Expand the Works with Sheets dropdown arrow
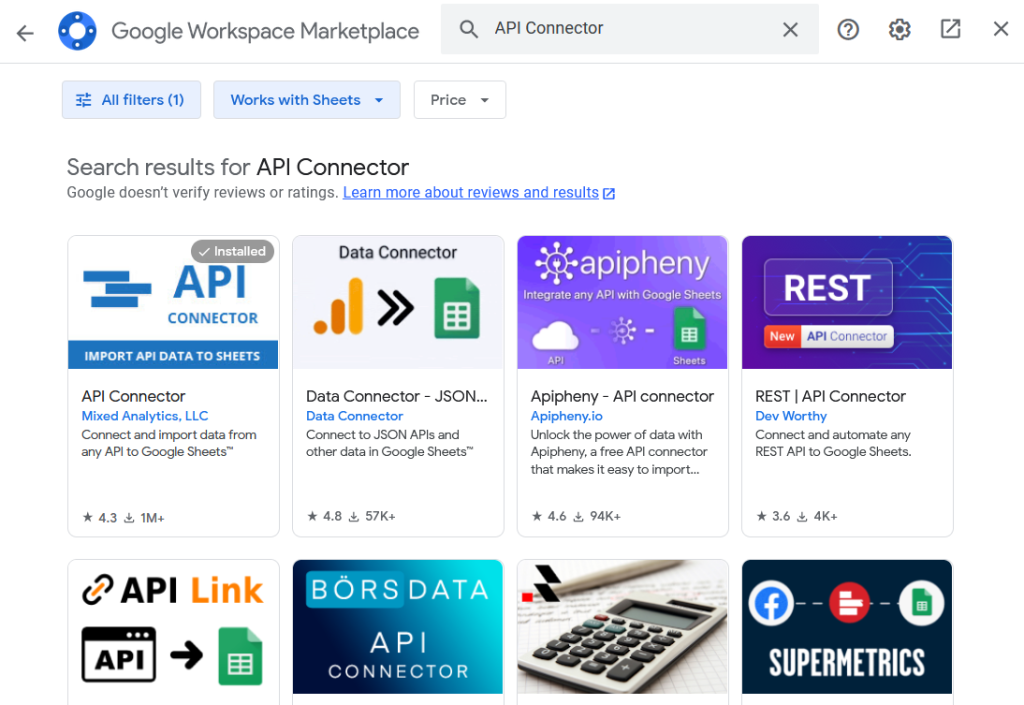The image size is (1024, 705). coord(379,100)
